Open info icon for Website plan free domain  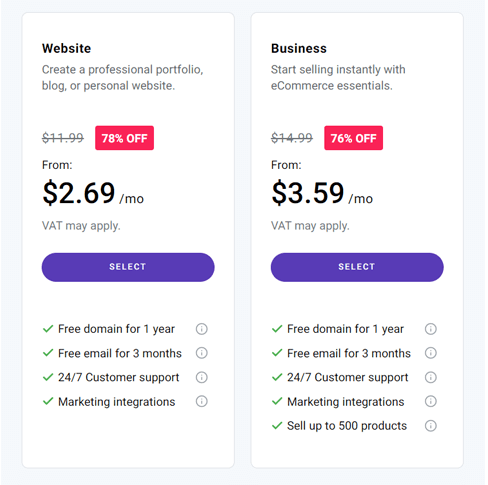201,329
